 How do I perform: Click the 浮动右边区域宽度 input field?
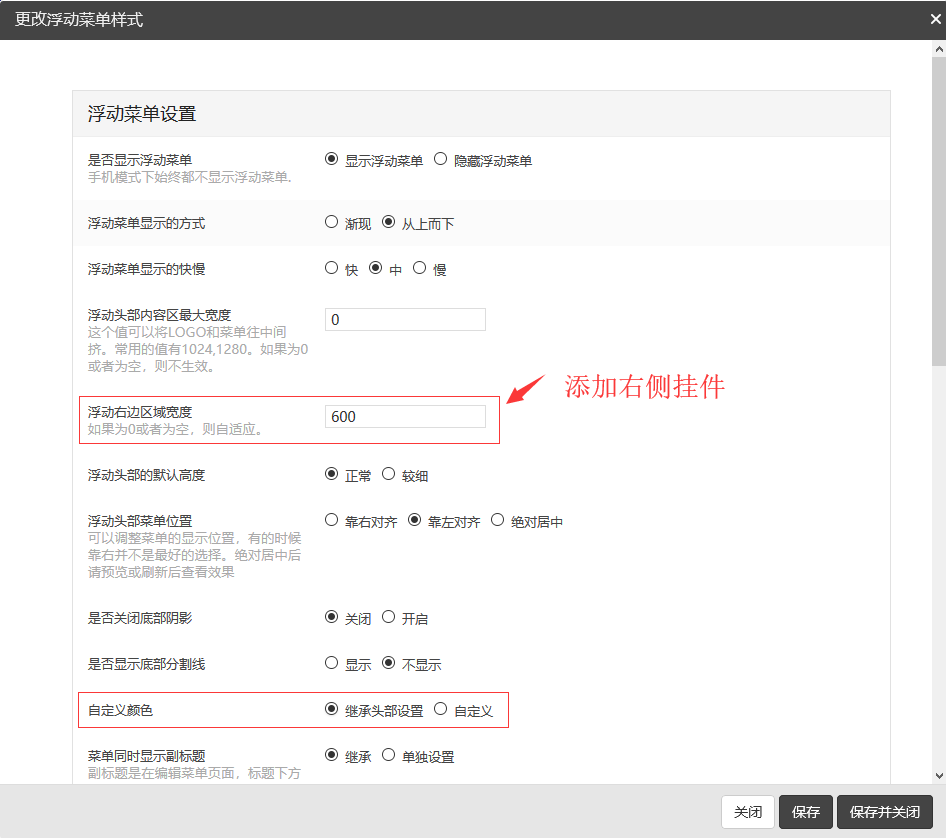pyautogui.click(x=405, y=417)
